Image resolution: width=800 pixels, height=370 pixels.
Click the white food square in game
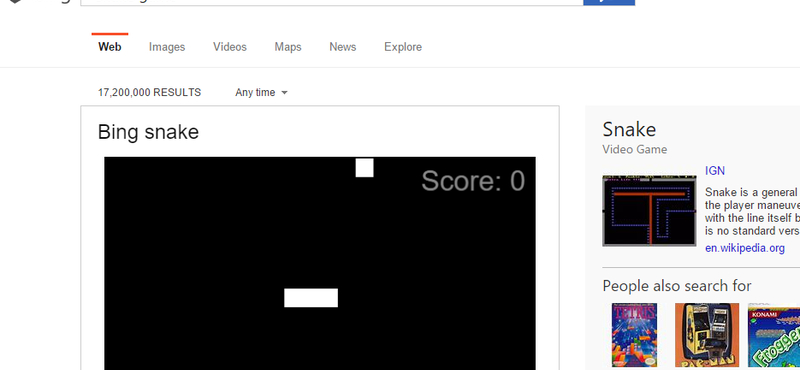coord(364,168)
